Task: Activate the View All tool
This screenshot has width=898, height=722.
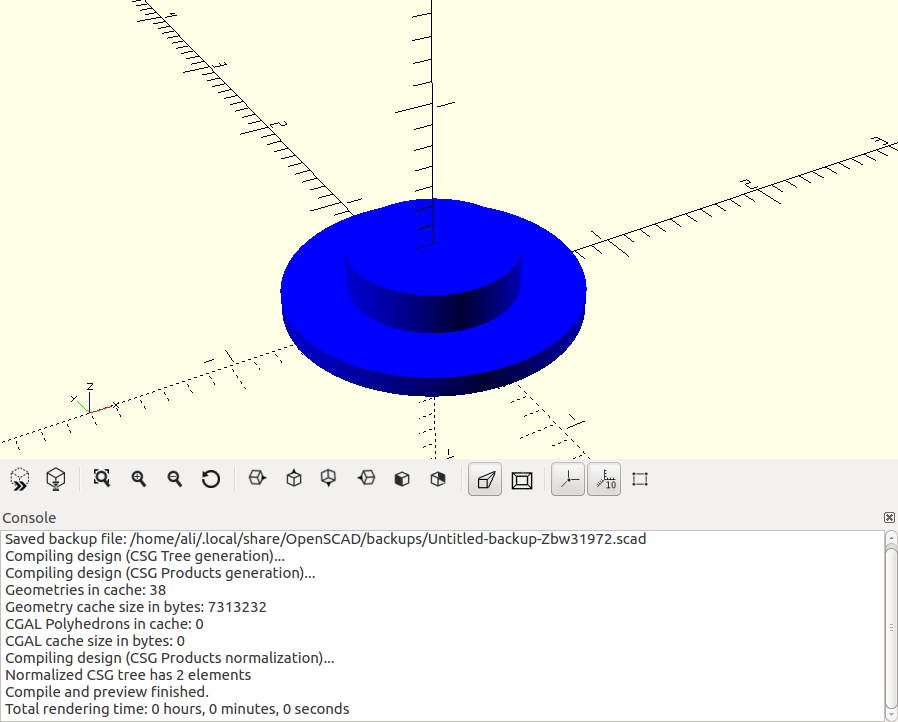Action: click(101, 479)
